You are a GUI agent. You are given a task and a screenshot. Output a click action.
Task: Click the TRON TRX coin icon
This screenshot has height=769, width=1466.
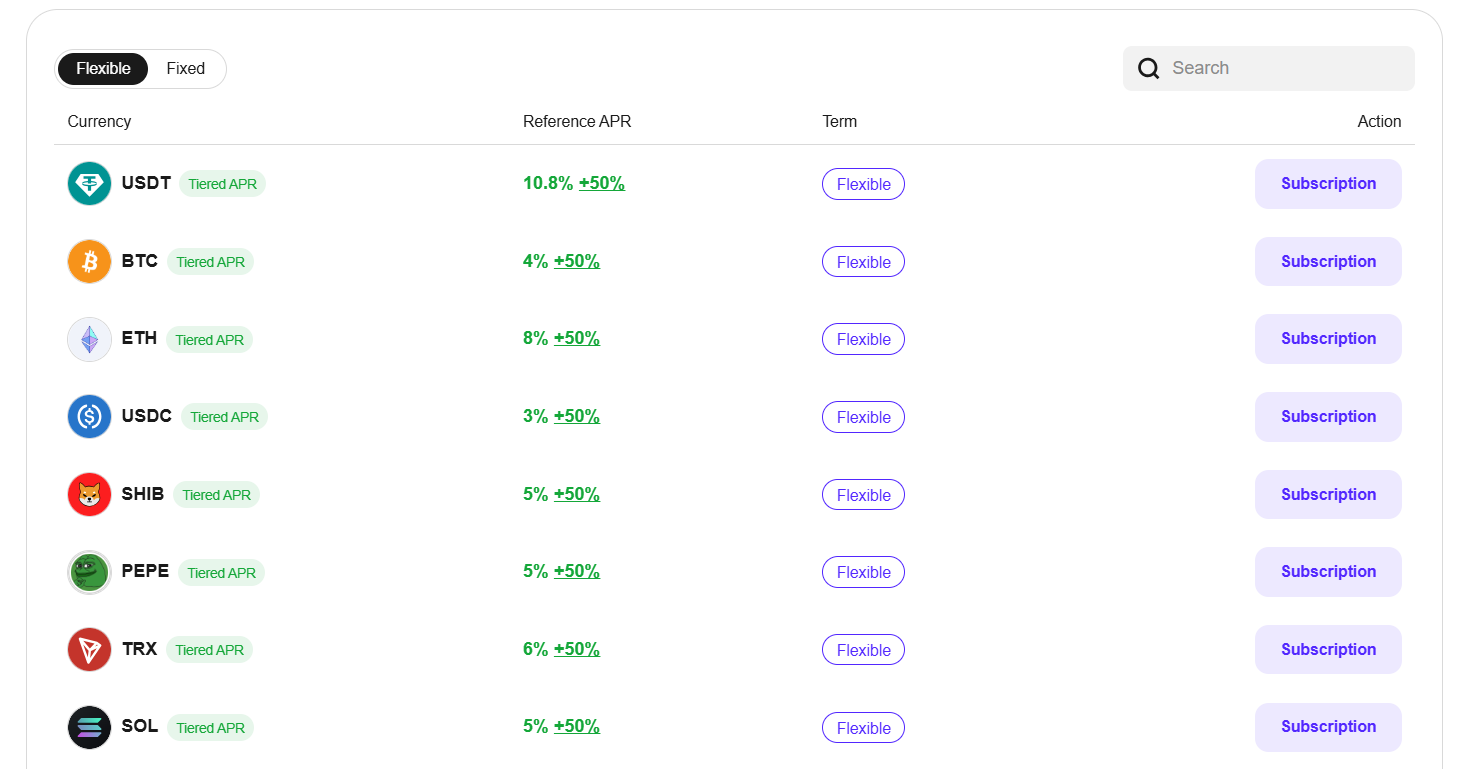[89, 650]
